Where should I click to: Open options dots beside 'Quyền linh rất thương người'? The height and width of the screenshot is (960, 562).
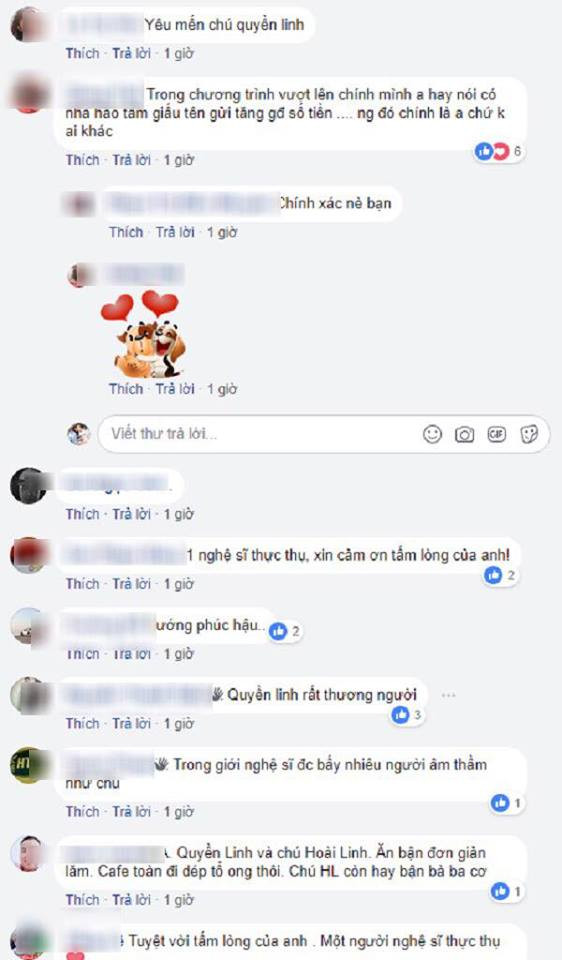pos(448,696)
